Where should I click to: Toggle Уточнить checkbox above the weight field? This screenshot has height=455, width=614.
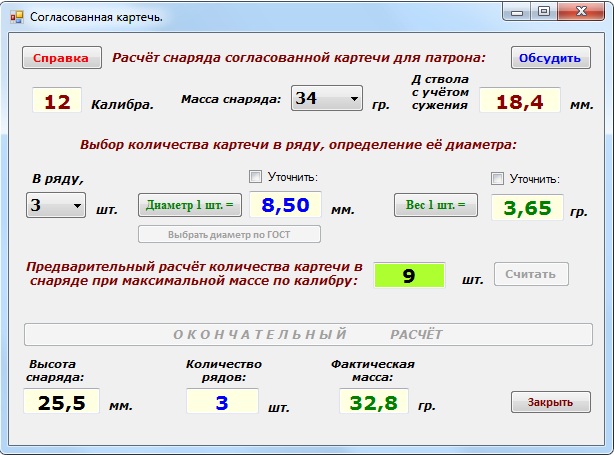click(x=498, y=178)
